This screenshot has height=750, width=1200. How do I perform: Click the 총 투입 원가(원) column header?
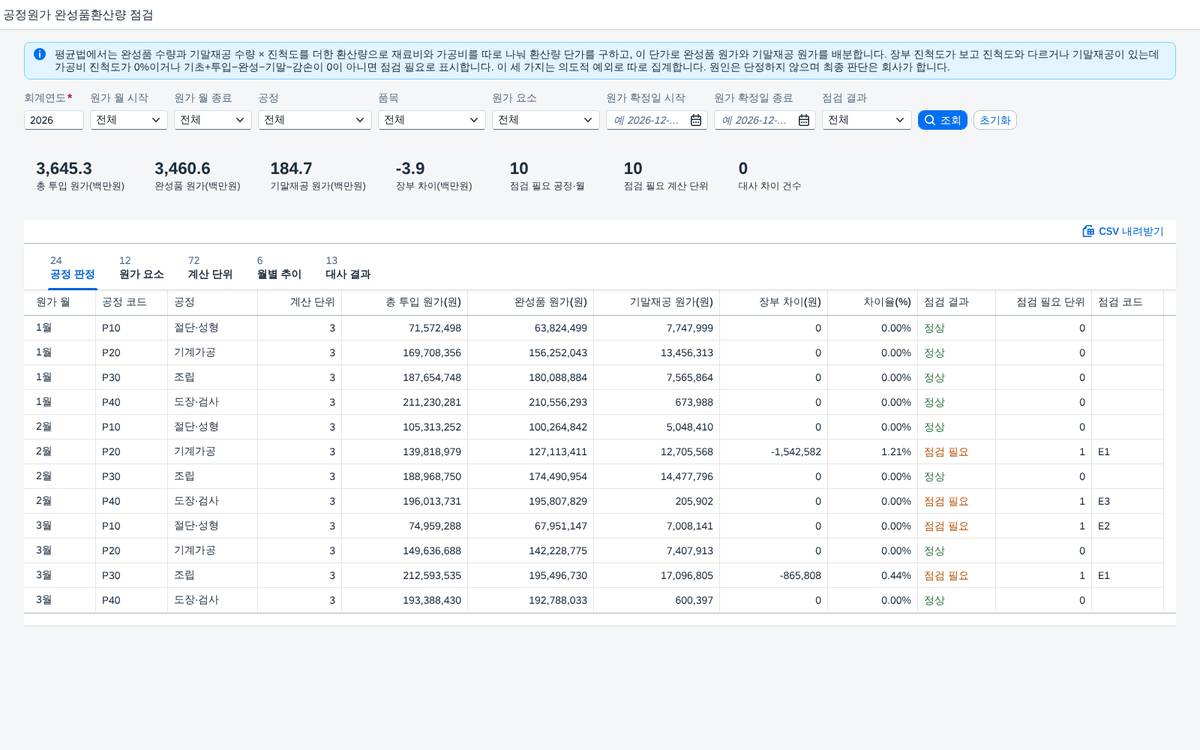[x=405, y=302]
